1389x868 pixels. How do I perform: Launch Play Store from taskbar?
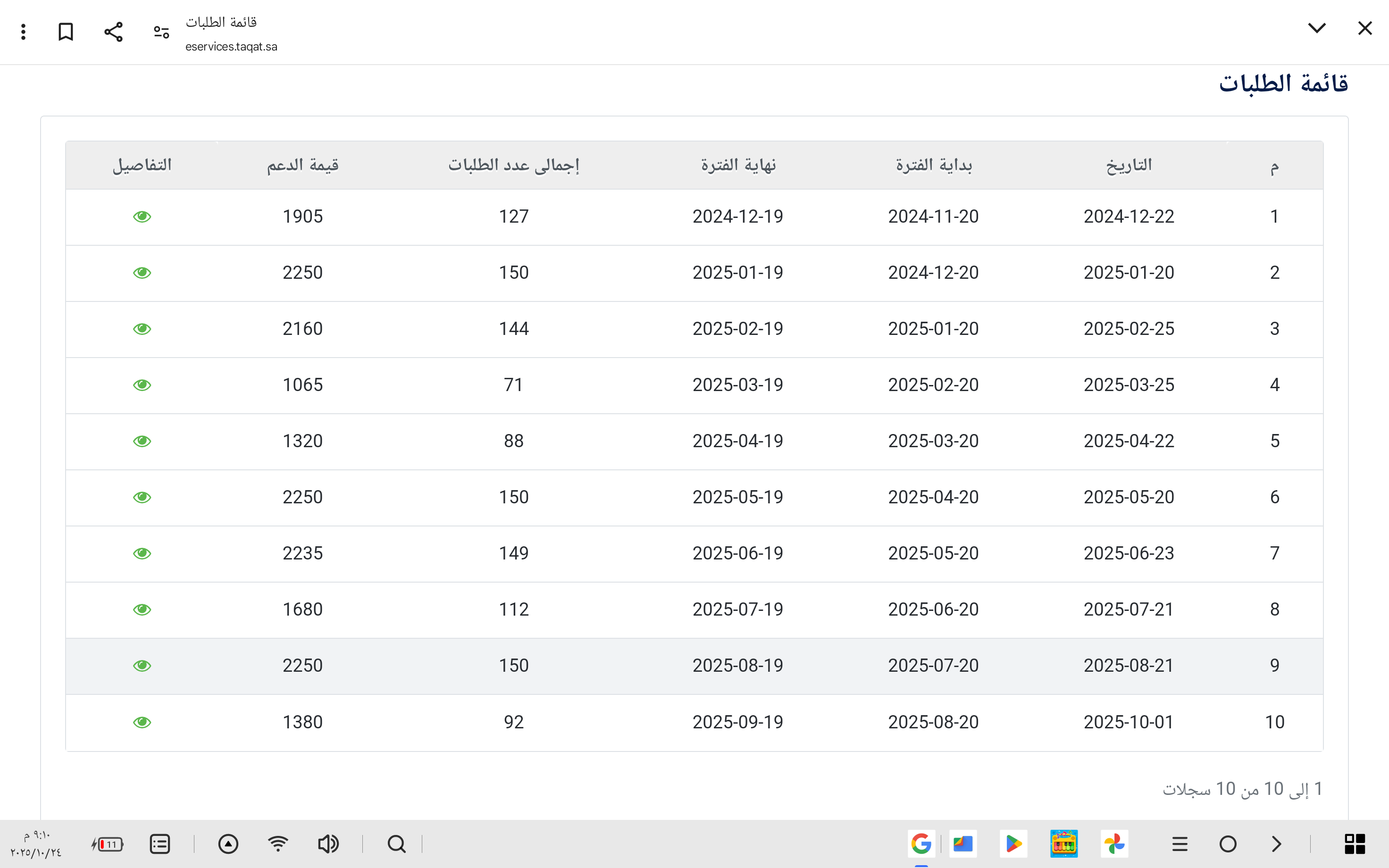[x=1013, y=843]
